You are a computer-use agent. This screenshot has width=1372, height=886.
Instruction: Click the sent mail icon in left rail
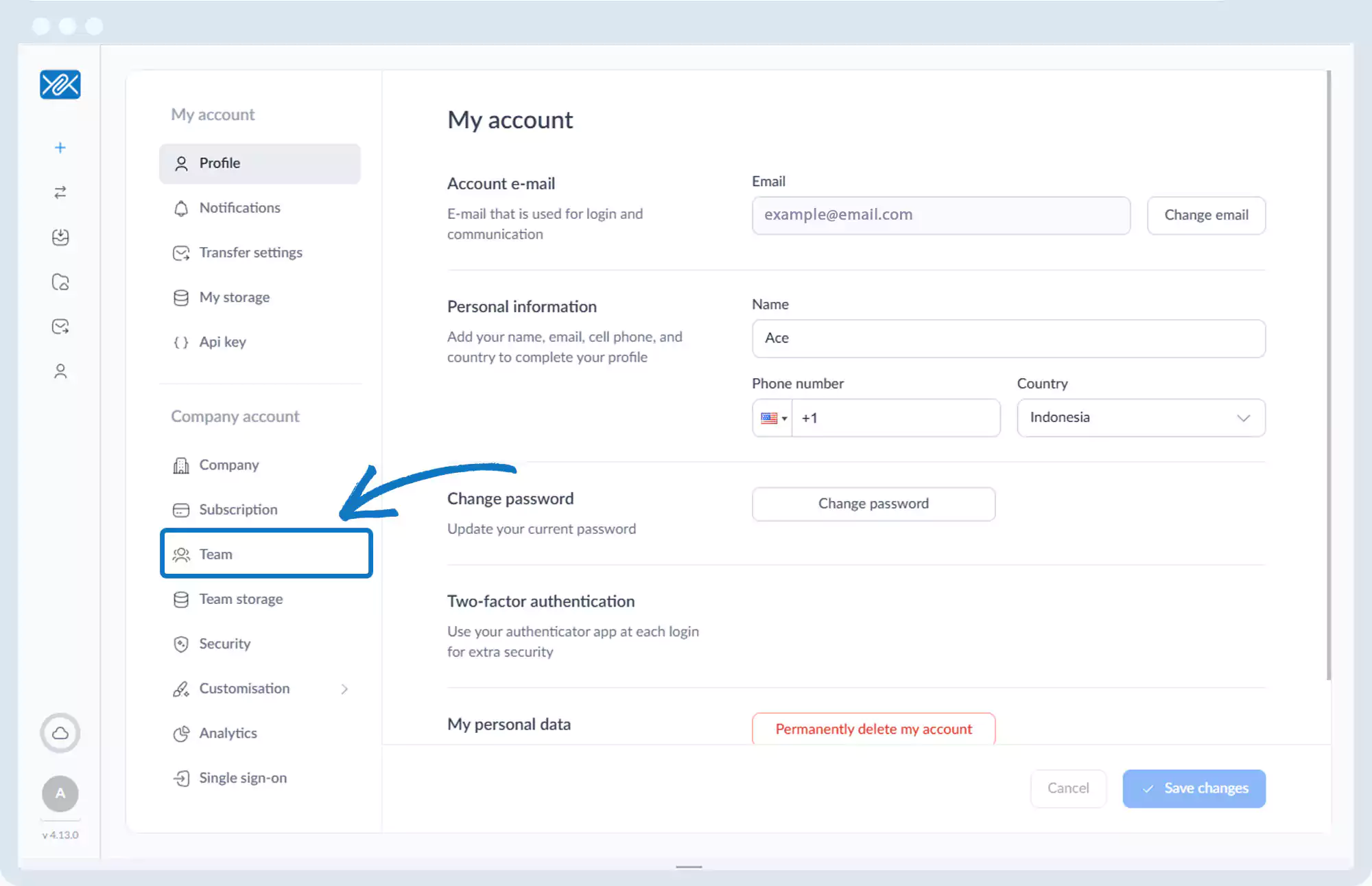pyautogui.click(x=60, y=327)
